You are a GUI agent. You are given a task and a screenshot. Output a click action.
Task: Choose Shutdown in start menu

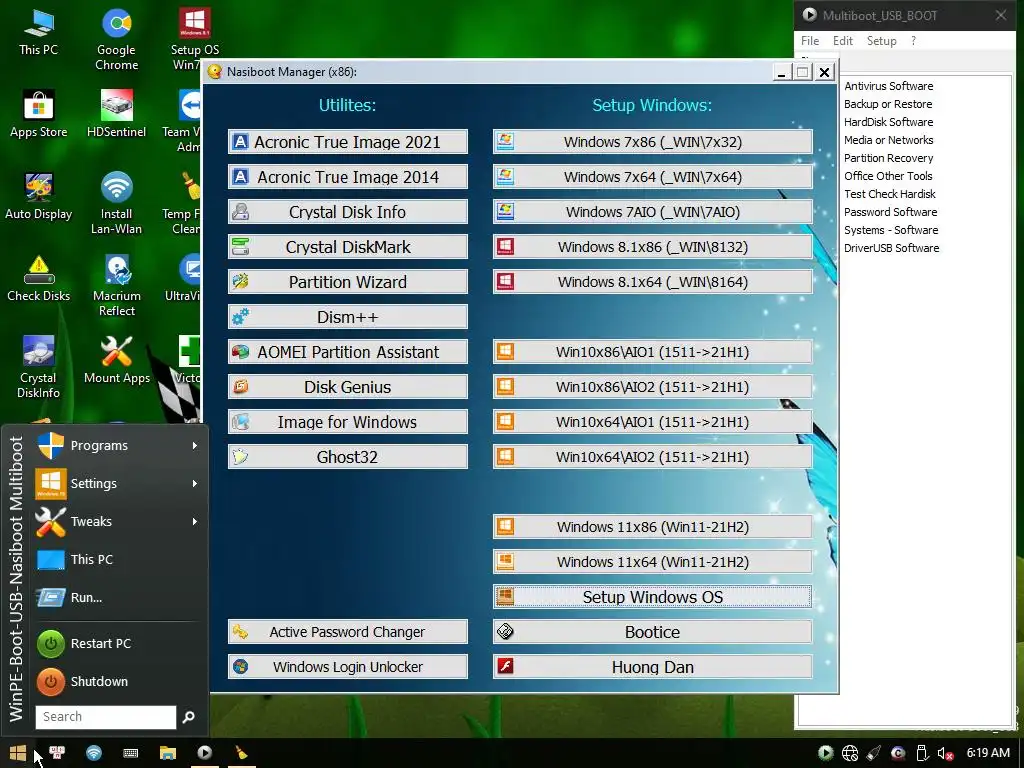click(118, 681)
